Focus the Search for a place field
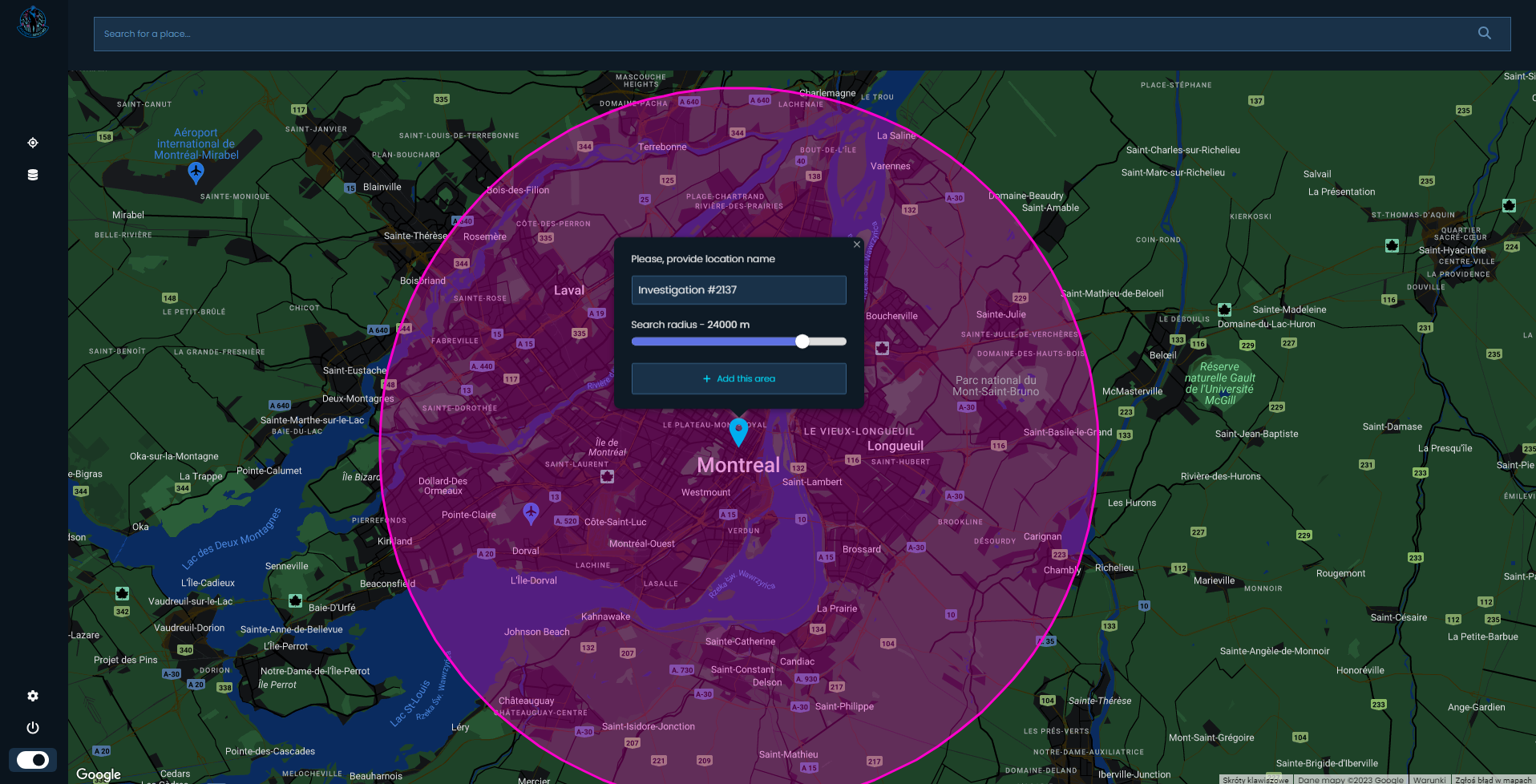 802,34
